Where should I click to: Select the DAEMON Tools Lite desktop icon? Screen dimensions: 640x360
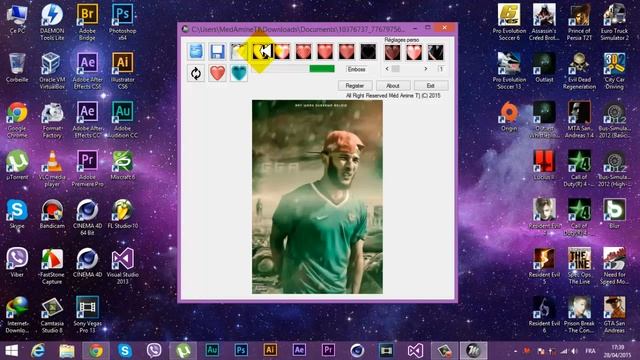tap(52, 22)
